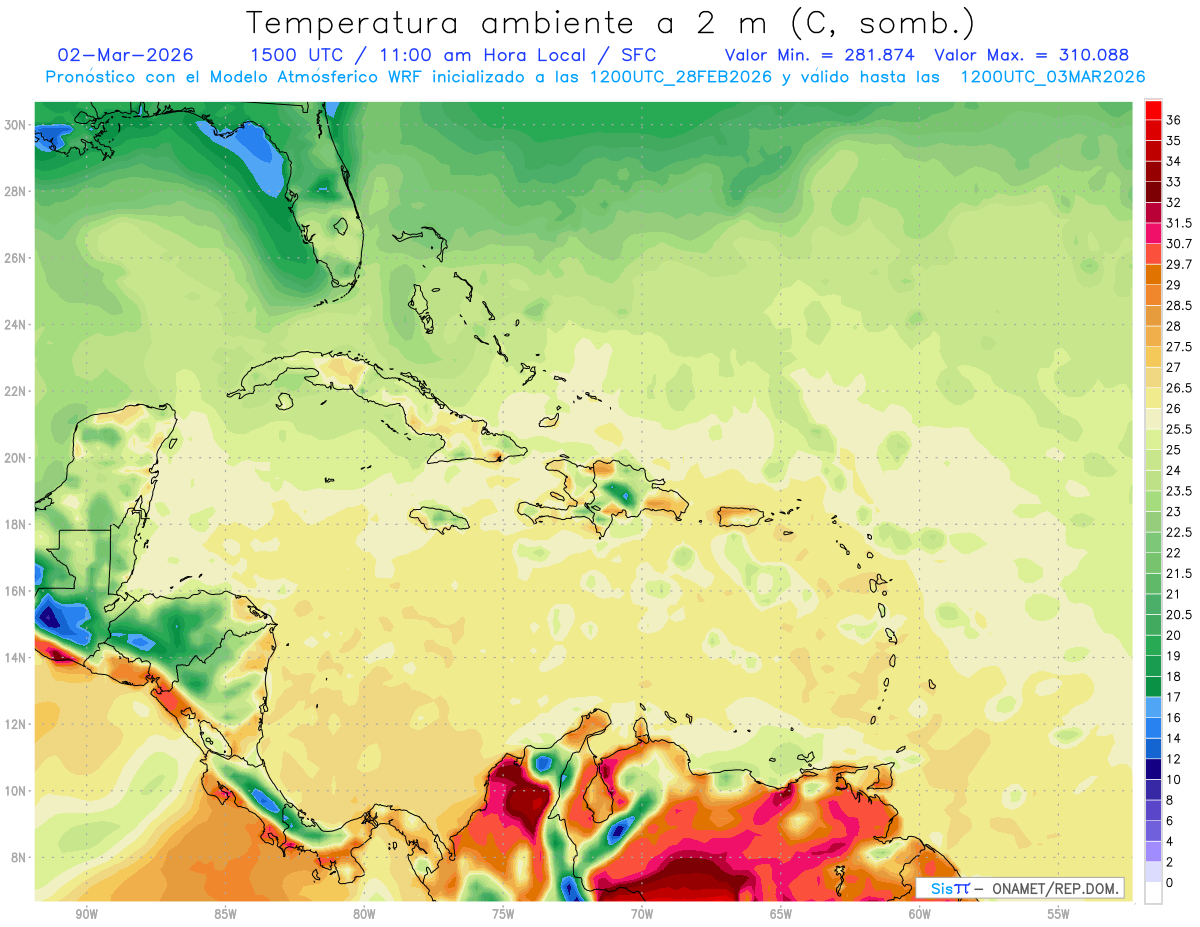Click the '18N' latitude label
1200x927 pixels.
pyautogui.click(x=17, y=524)
